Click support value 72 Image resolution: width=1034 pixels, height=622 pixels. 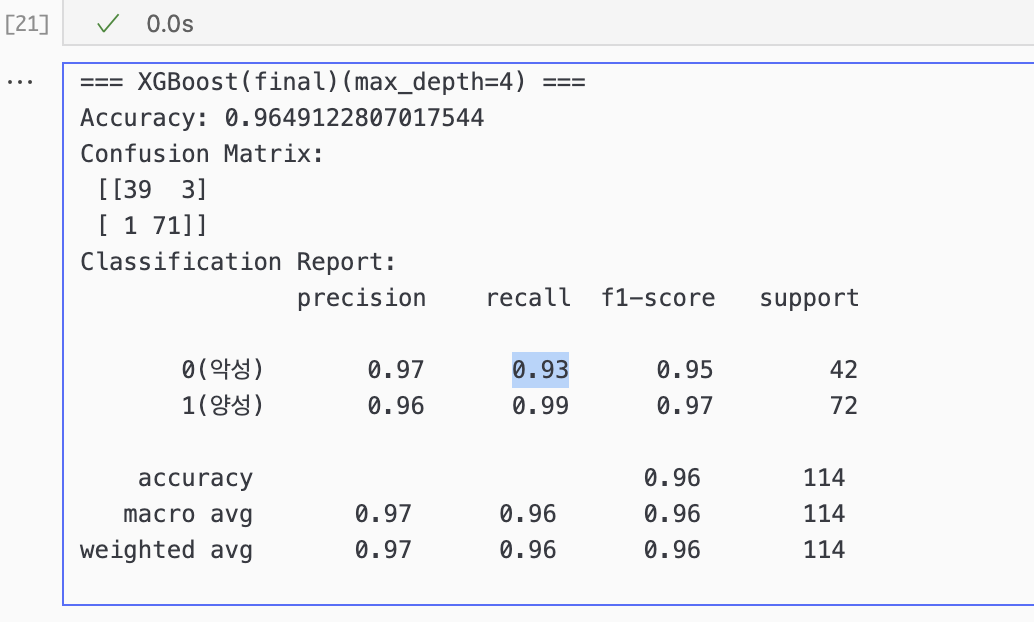coord(844,406)
